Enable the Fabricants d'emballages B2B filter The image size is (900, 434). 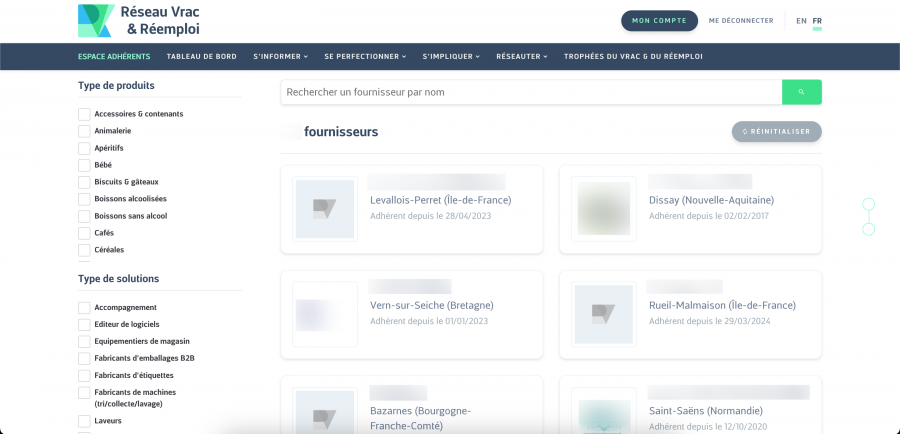[84, 358]
